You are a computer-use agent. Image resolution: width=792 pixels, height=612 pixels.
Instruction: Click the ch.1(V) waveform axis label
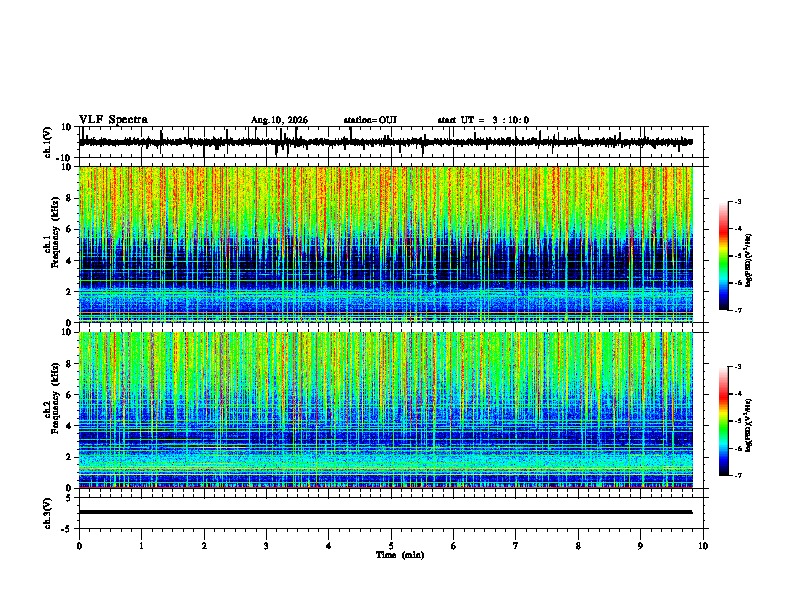48,142
